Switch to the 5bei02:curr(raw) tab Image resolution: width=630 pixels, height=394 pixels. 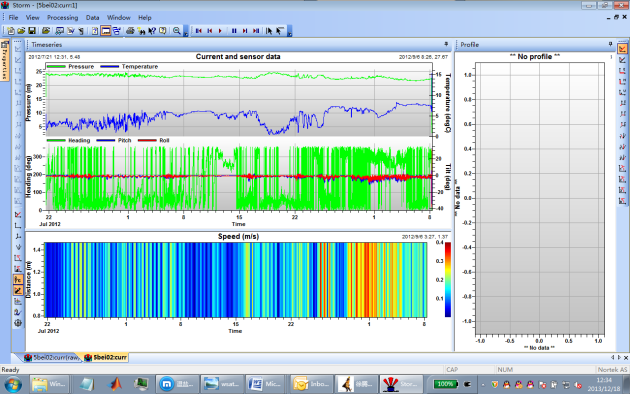[51, 357]
